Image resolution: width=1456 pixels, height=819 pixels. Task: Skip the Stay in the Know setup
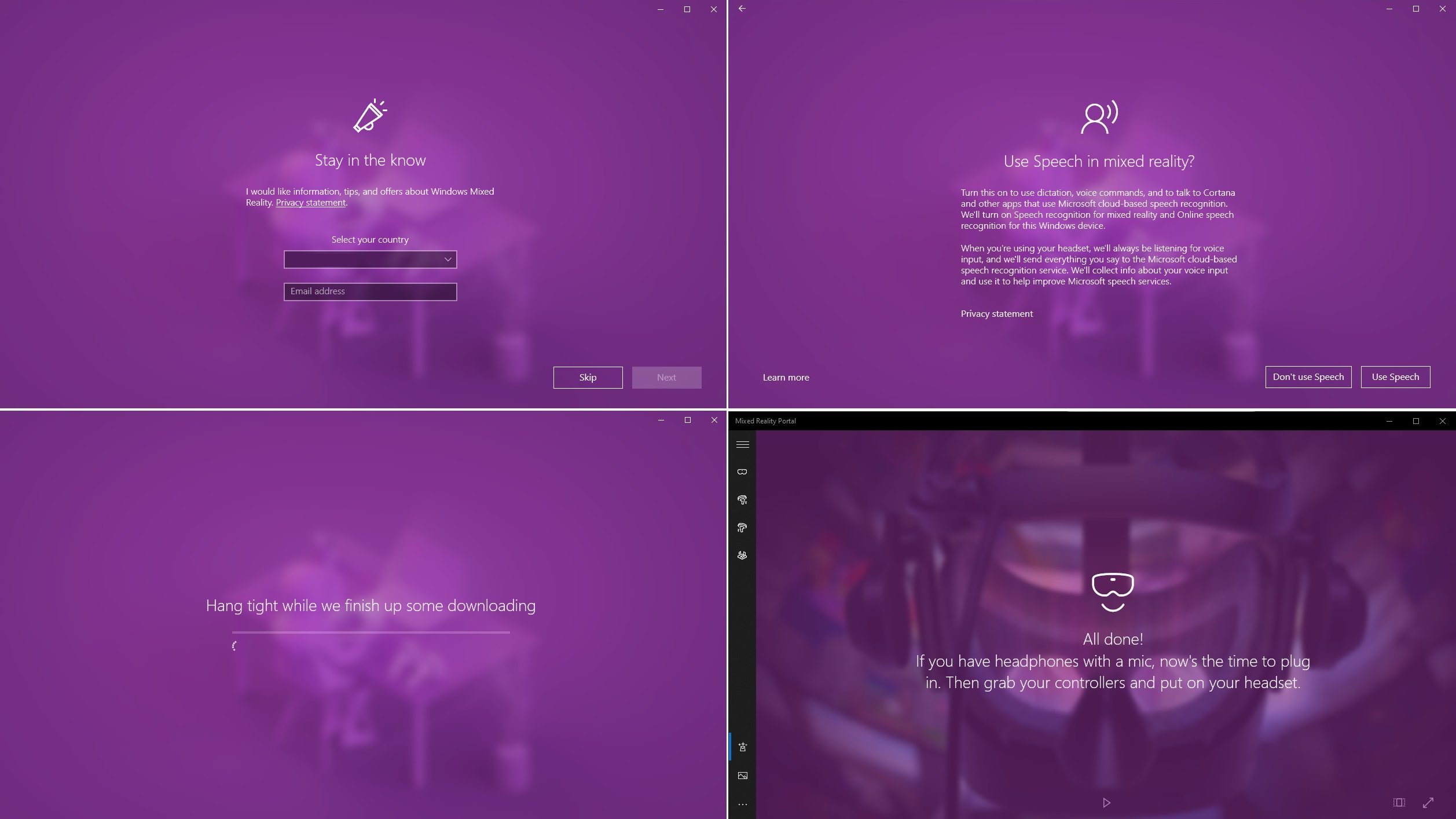[588, 377]
